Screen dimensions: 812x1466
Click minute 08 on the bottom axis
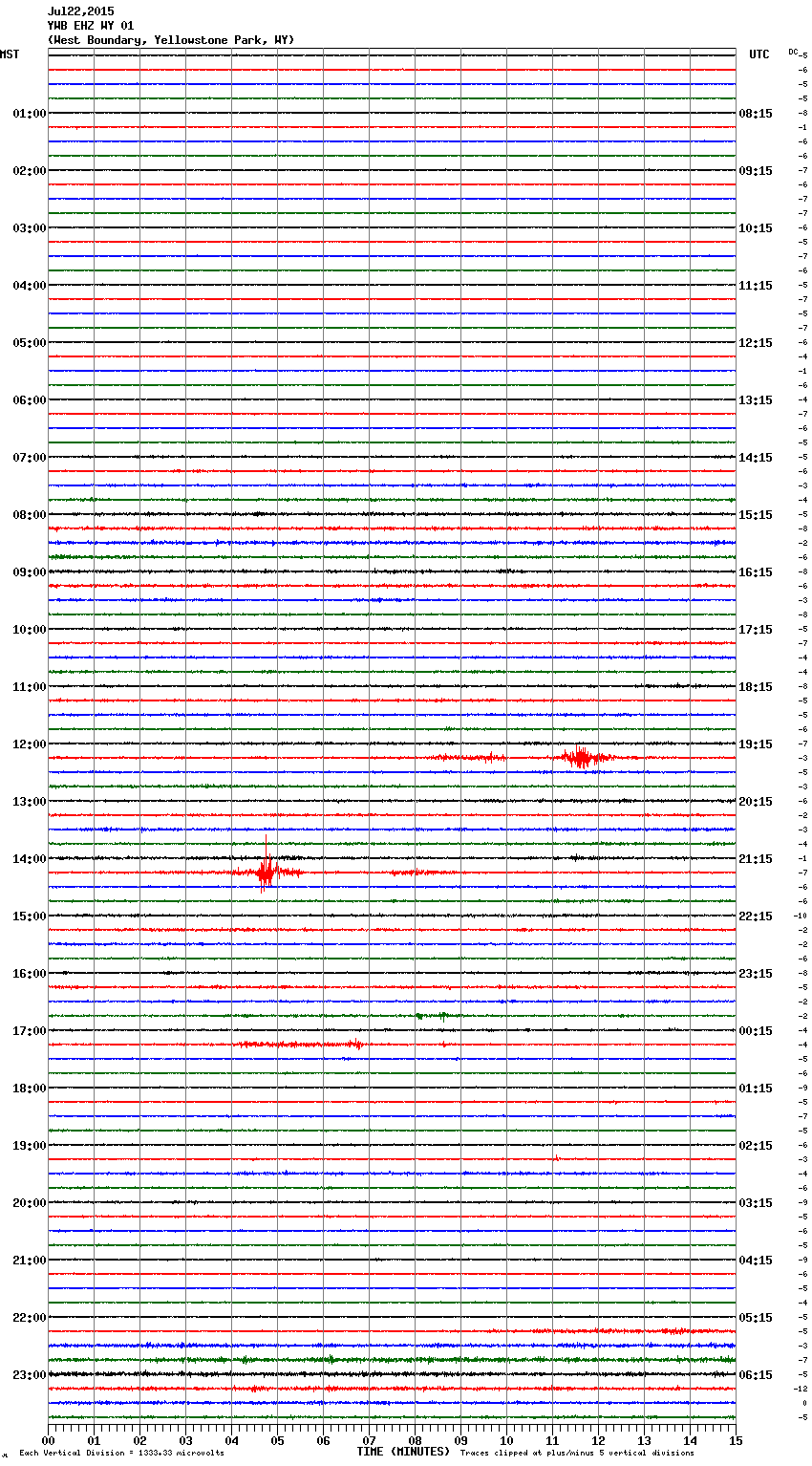(x=416, y=1441)
